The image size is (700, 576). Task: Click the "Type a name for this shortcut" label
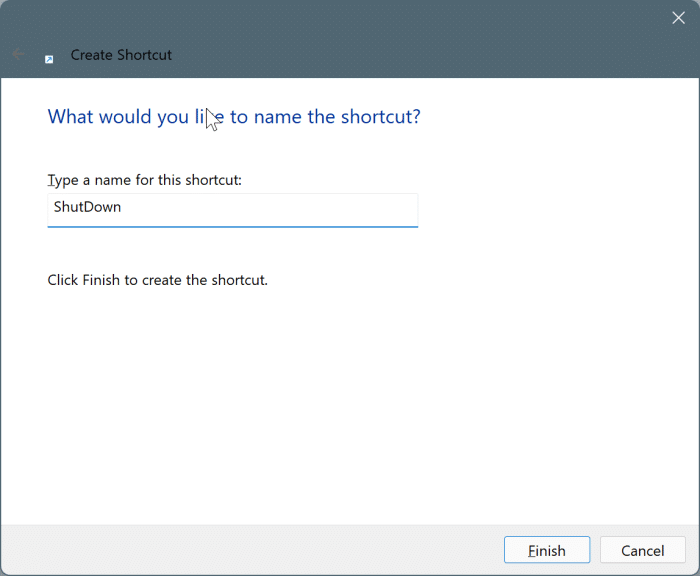(x=145, y=180)
